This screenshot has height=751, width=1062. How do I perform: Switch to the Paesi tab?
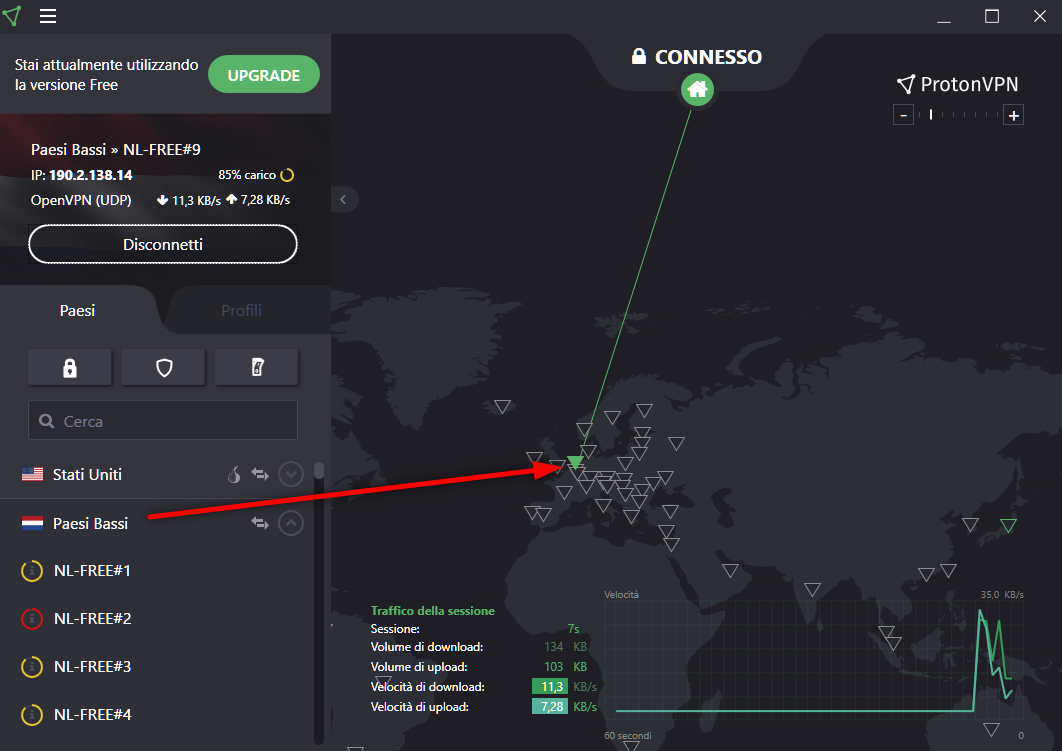click(x=77, y=310)
